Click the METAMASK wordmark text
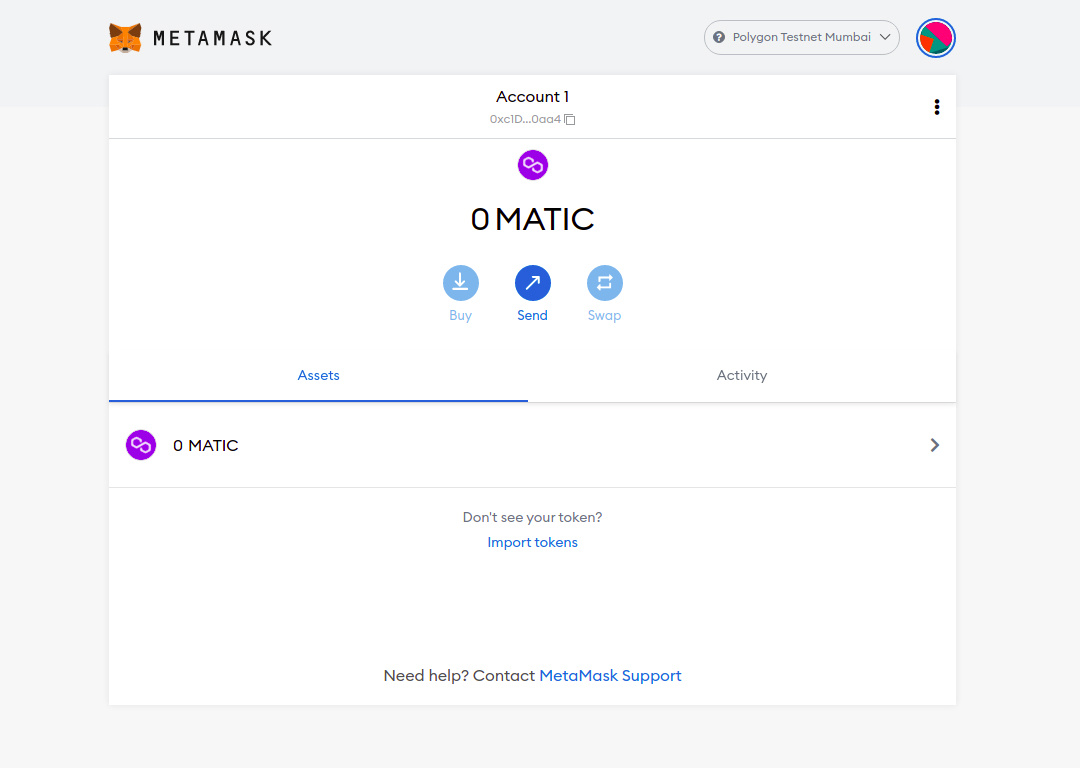 coord(213,38)
